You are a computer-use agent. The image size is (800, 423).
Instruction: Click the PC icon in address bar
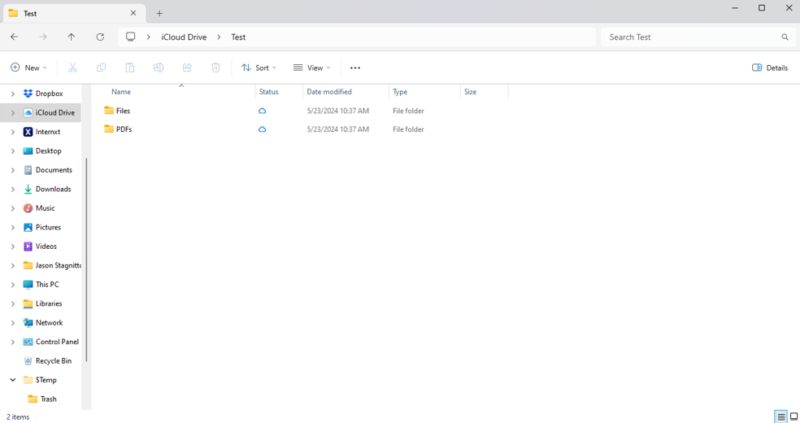click(x=131, y=37)
